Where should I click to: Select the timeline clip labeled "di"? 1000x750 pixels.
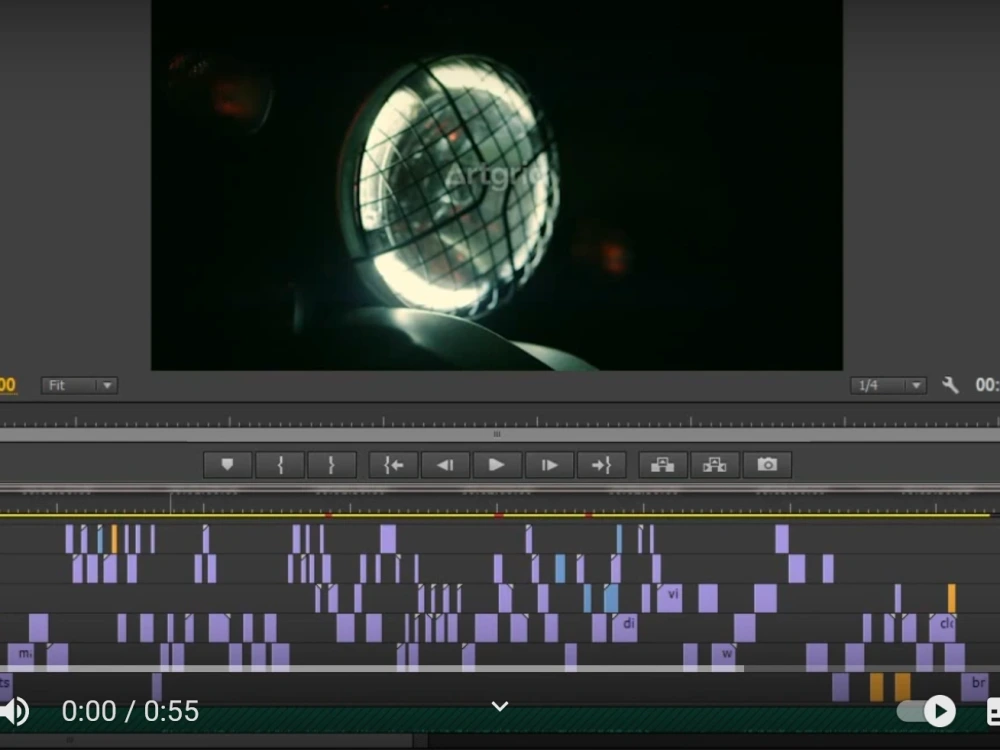point(625,628)
